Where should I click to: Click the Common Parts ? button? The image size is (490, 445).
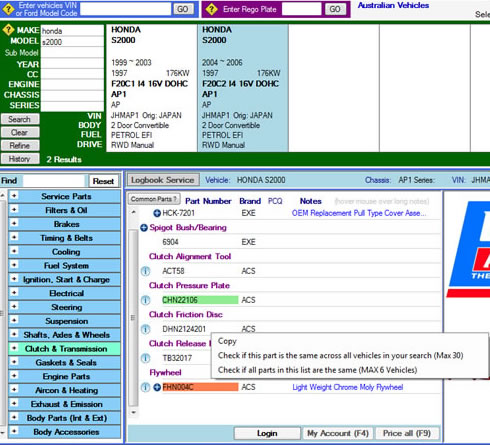click(x=154, y=199)
